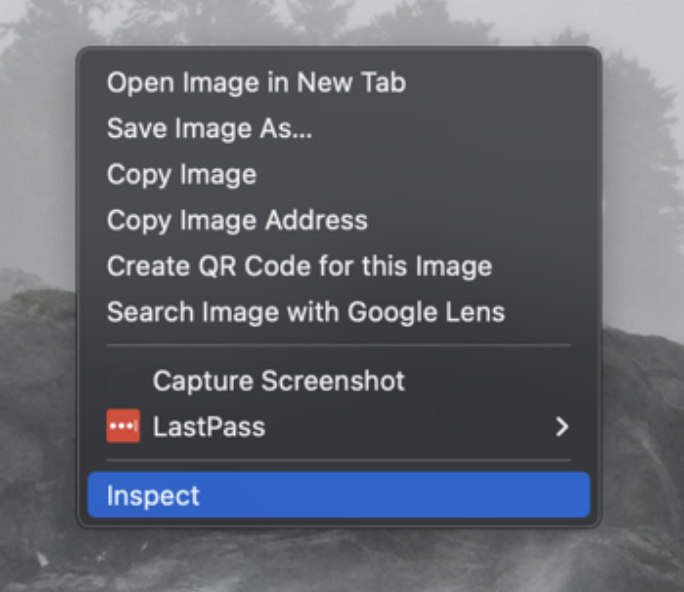This screenshot has height=592, width=684.
Task: Dismiss menu by clicking foggy treetops above
Action: coord(340,20)
